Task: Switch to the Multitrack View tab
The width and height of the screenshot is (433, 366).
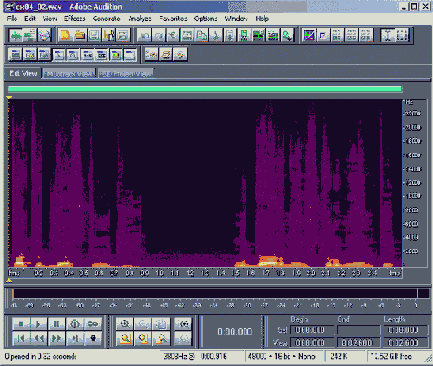Action: pos(69,74)
